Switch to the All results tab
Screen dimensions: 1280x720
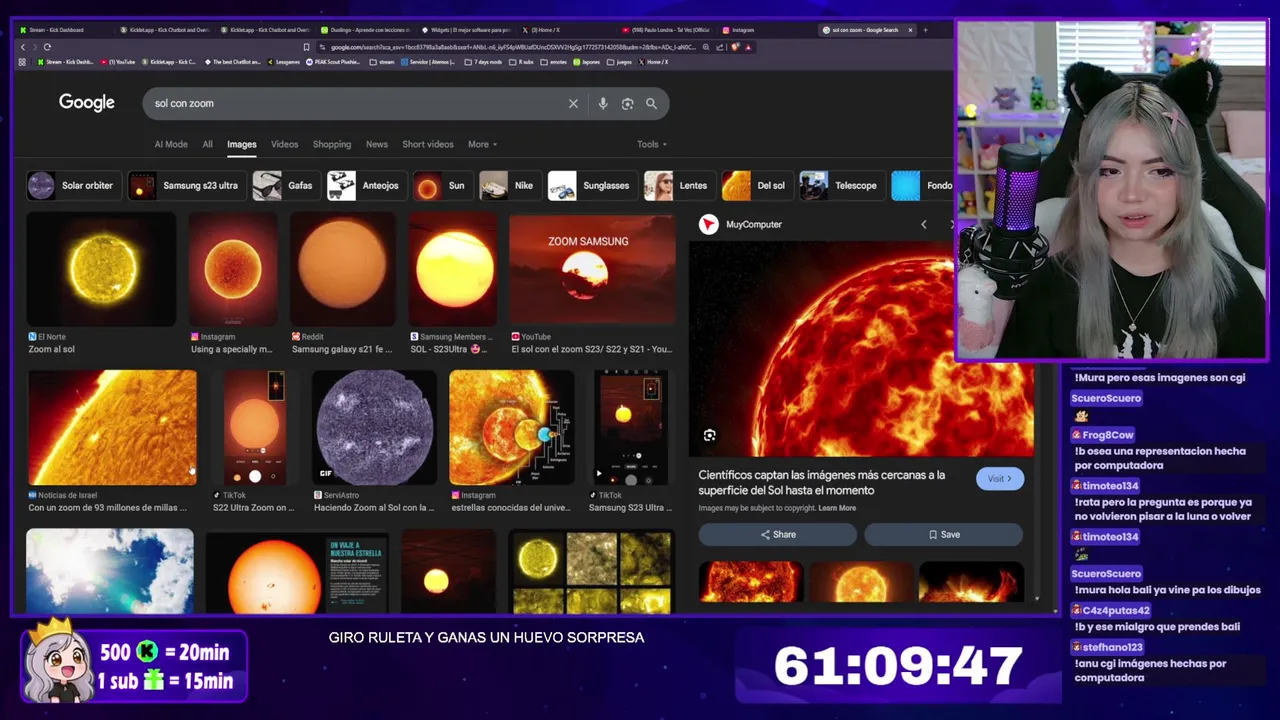(207, 144)
